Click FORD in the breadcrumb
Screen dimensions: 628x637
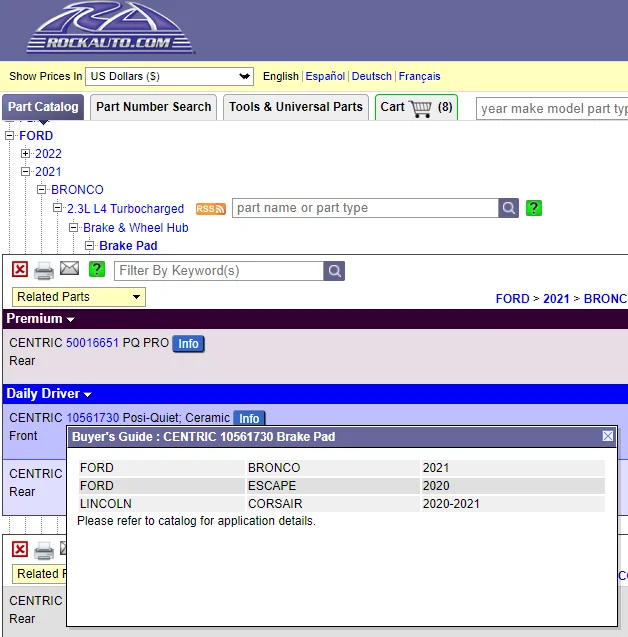(x=512, y=299)
